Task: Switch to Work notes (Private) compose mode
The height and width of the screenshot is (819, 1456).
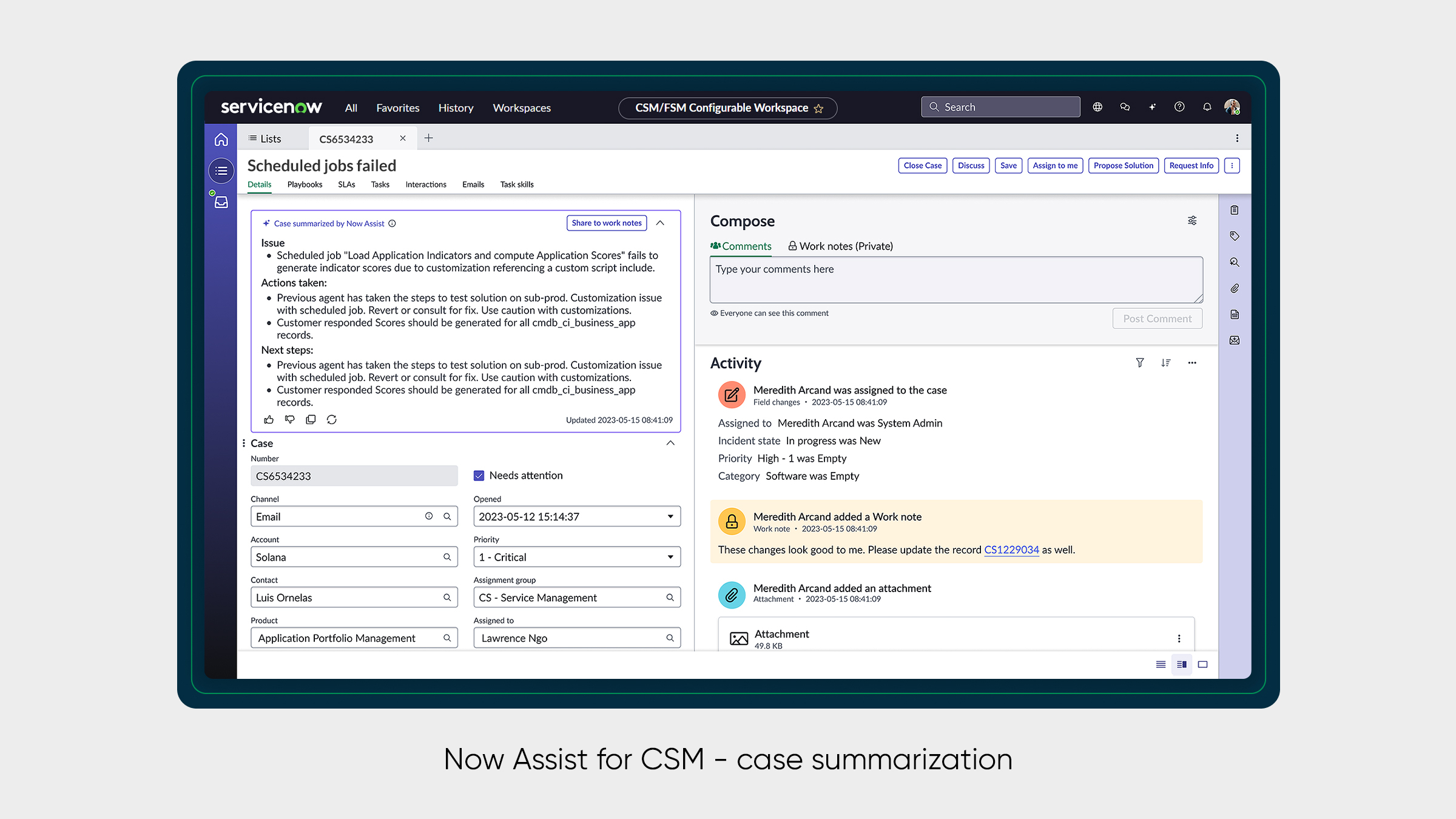Action: click(x=840, y=246)
